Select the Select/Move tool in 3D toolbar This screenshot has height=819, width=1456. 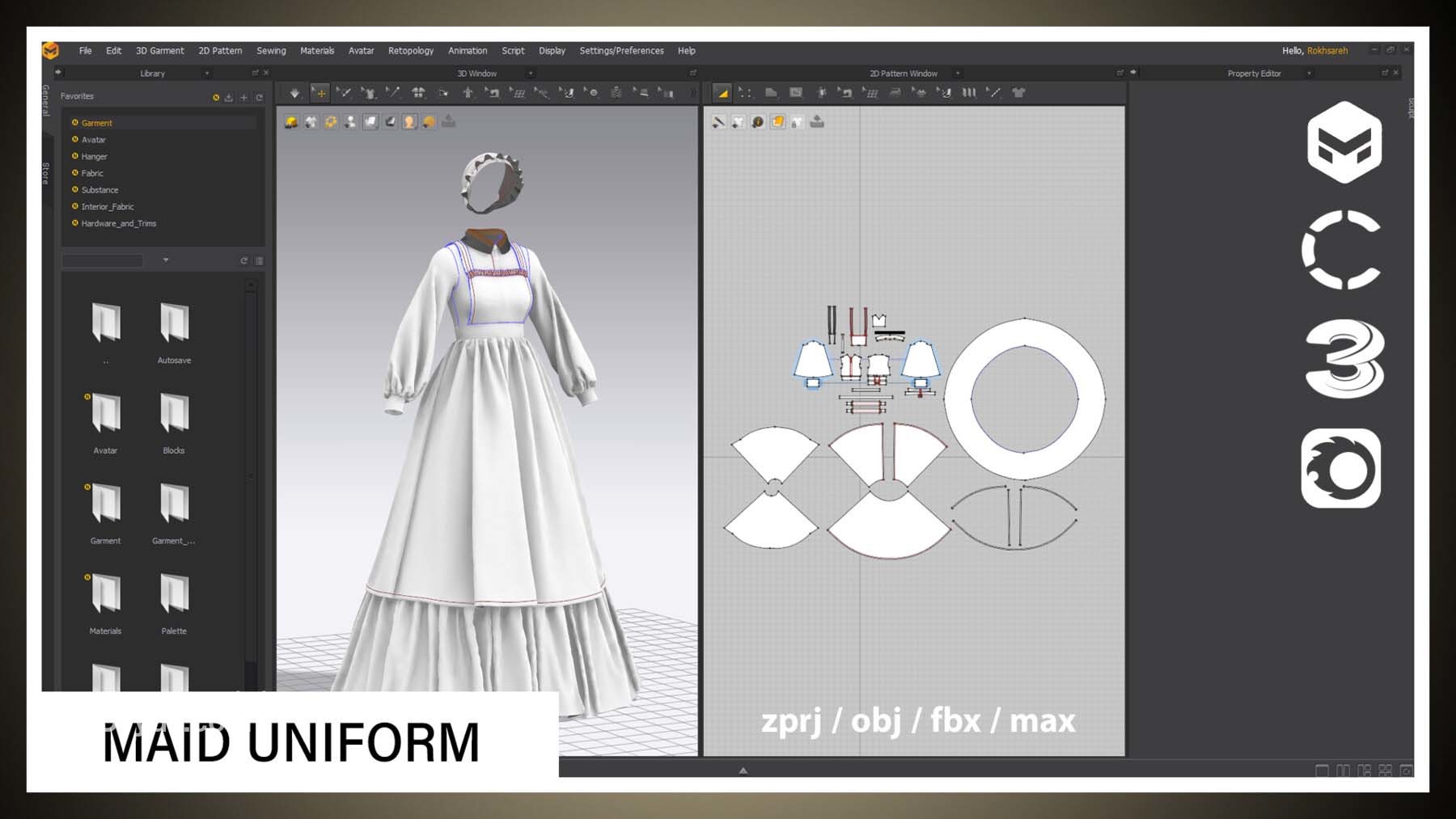click(x=320, y=93)
